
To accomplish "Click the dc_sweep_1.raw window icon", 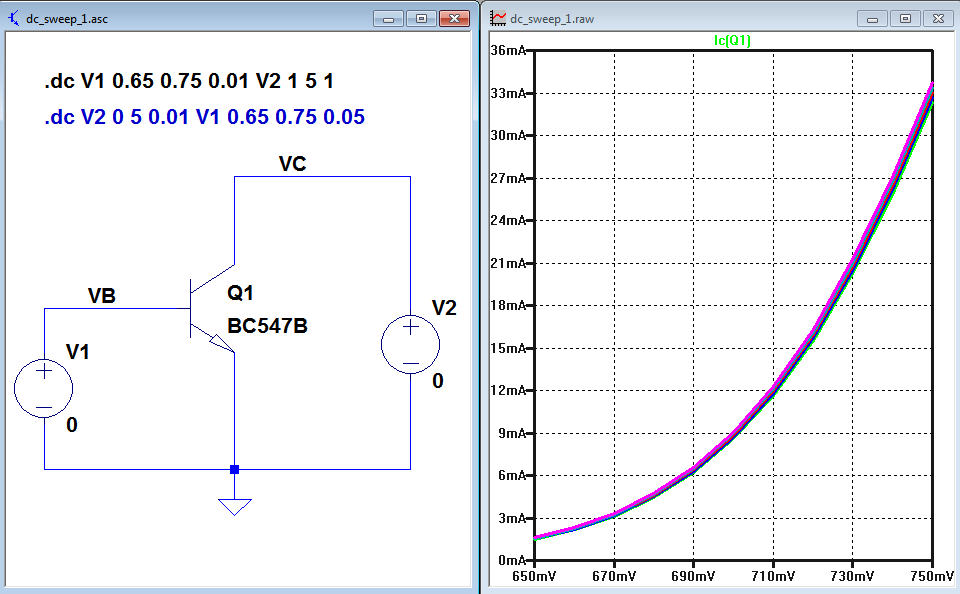I will [498, 18].
